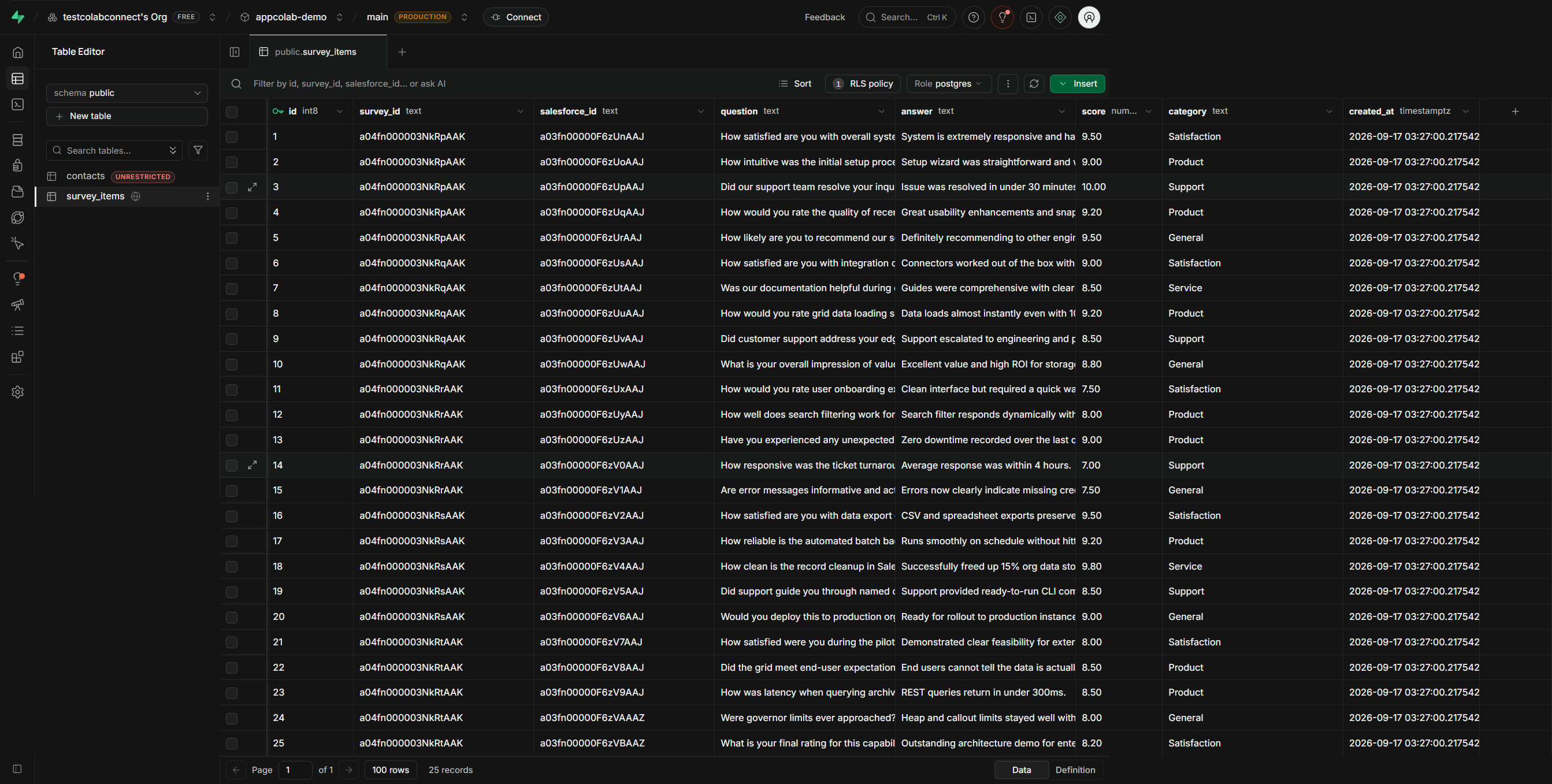Check the row 5 checkbox
The width and height of the screenshot is (1552, 784).
click(x=231, y=238)
